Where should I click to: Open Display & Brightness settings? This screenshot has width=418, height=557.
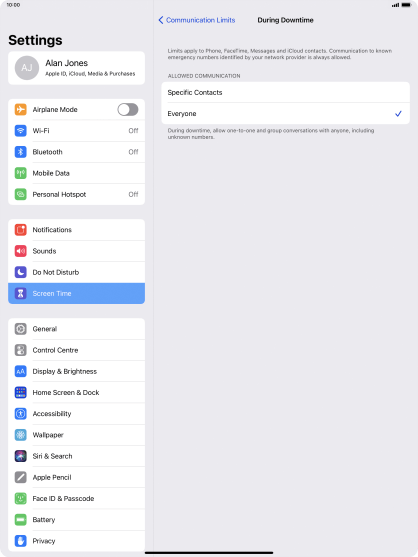point(76,371)
